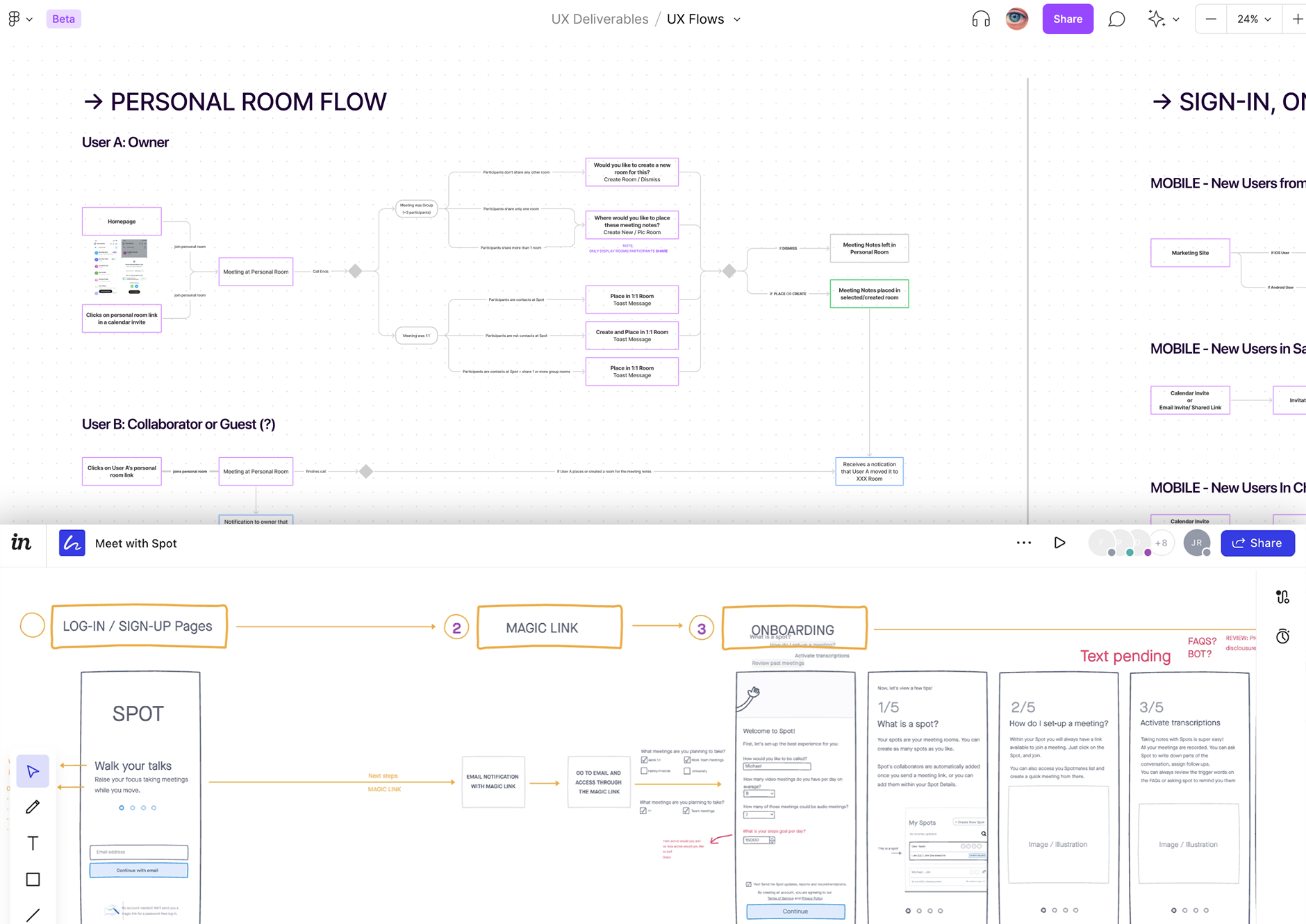Zoom in with the plus icon
Image resolution: width=1306 pixels, height=924 pixels.
coord(1297,19)
